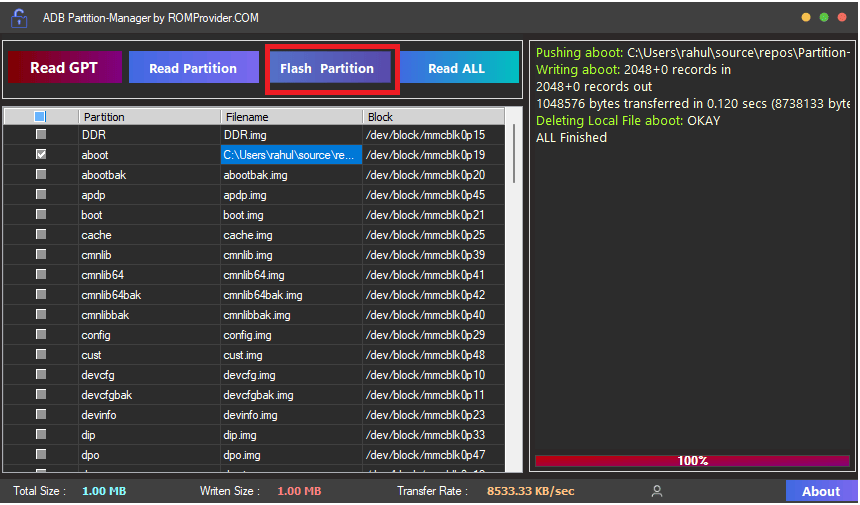The width and height of the screenshot is (860, 505).
Task: Select the dip partition name cell
Action: click(149, 435)
